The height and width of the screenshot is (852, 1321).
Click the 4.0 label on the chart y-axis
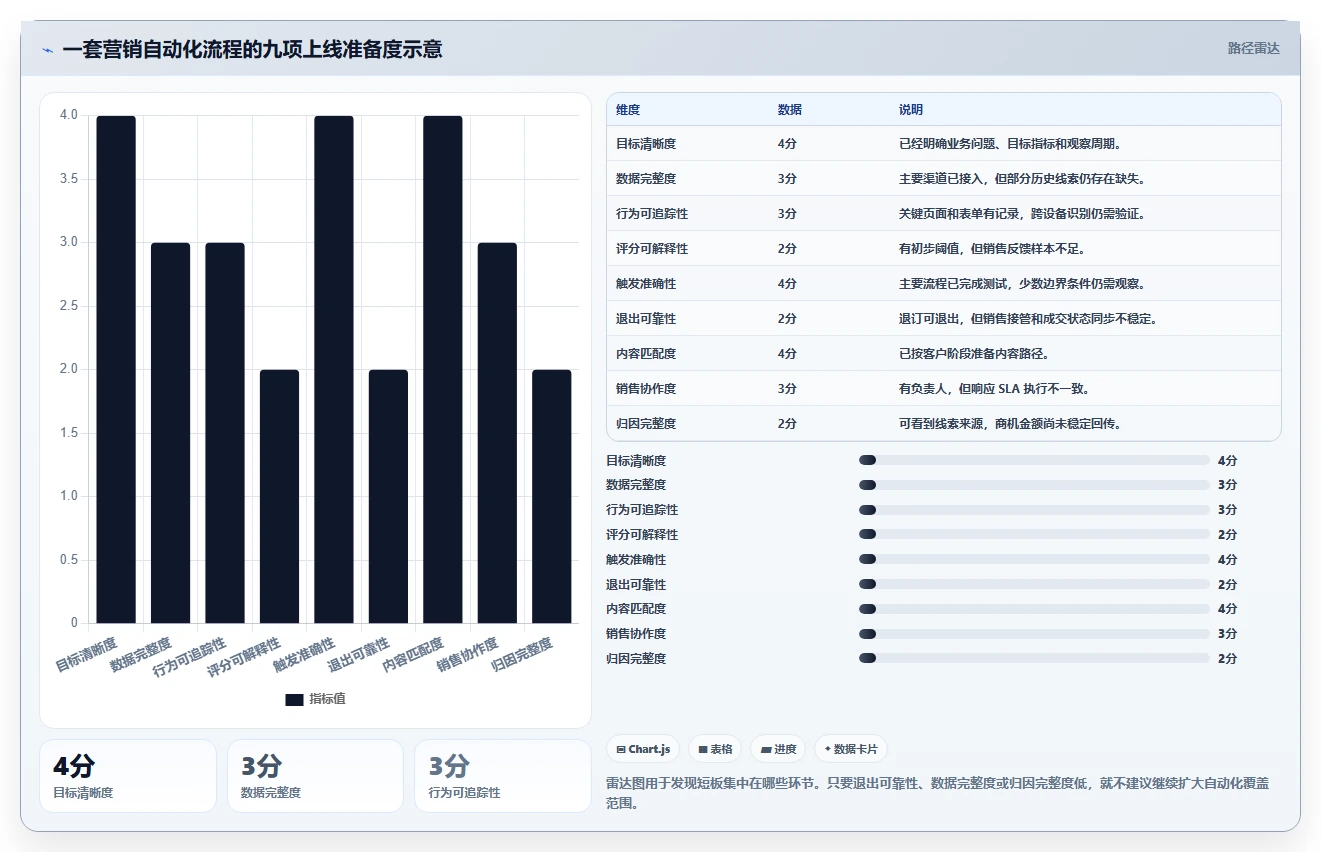tap(69, 116)
